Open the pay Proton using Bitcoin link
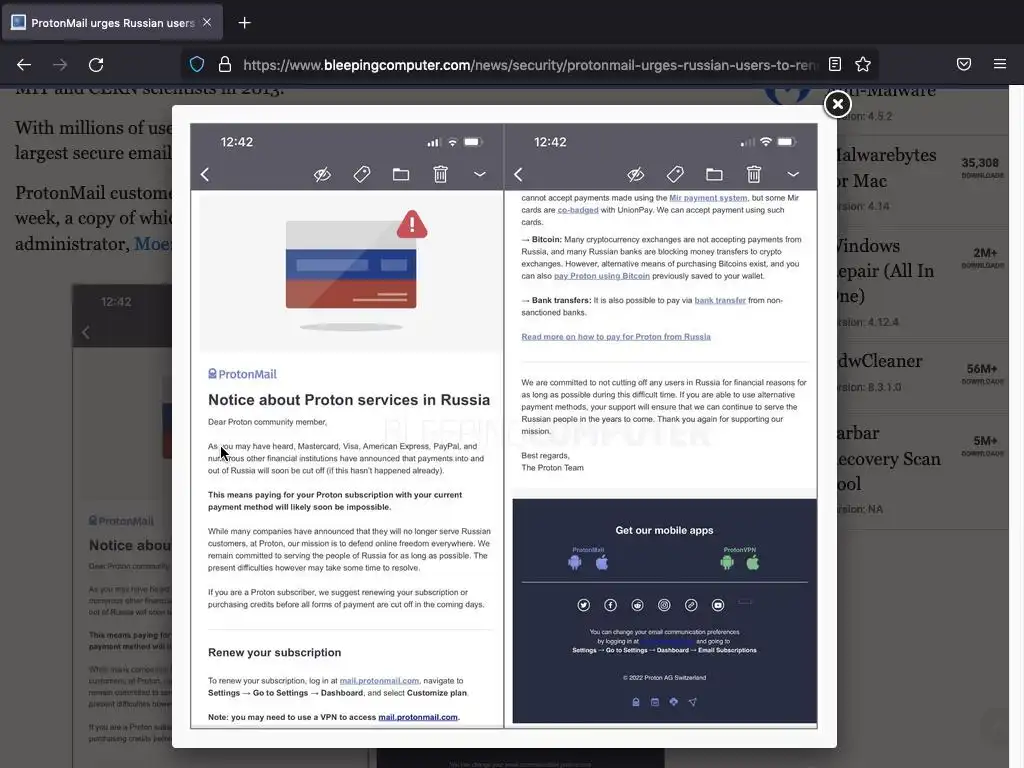 click(x=601, y=276)
